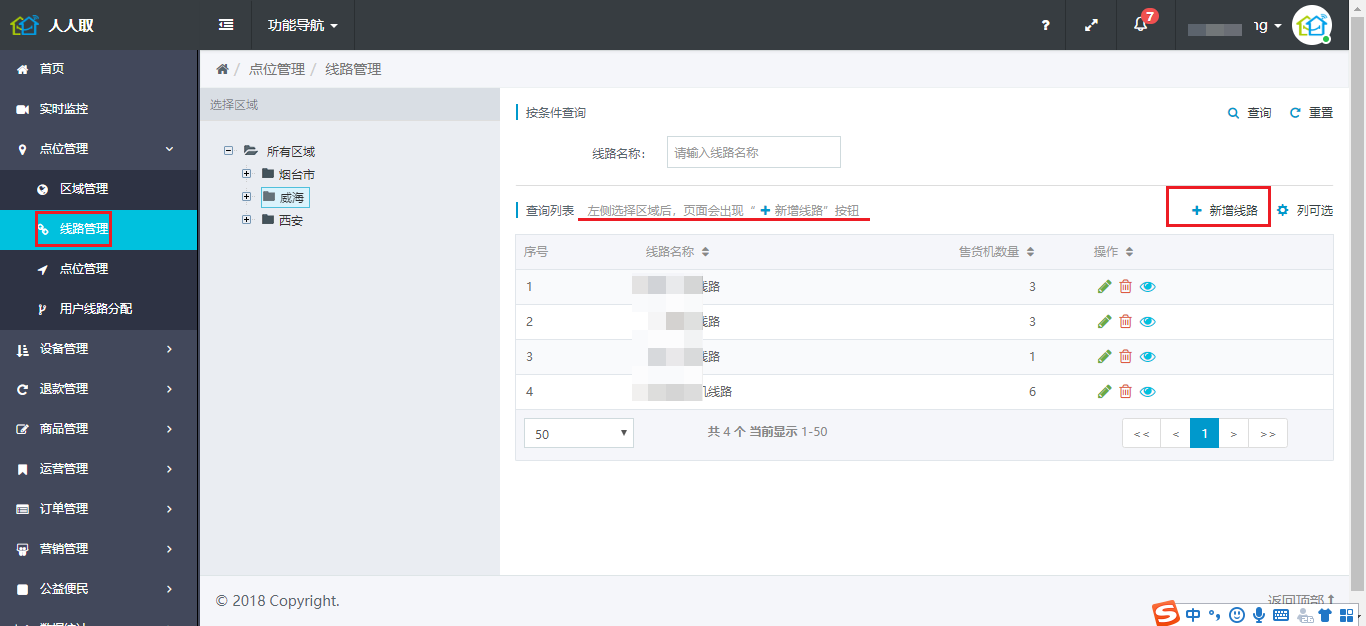Screen dimensions: 1366x626
Task: Open the page size 50 dropdown
Action: click(x=579, y=433)
